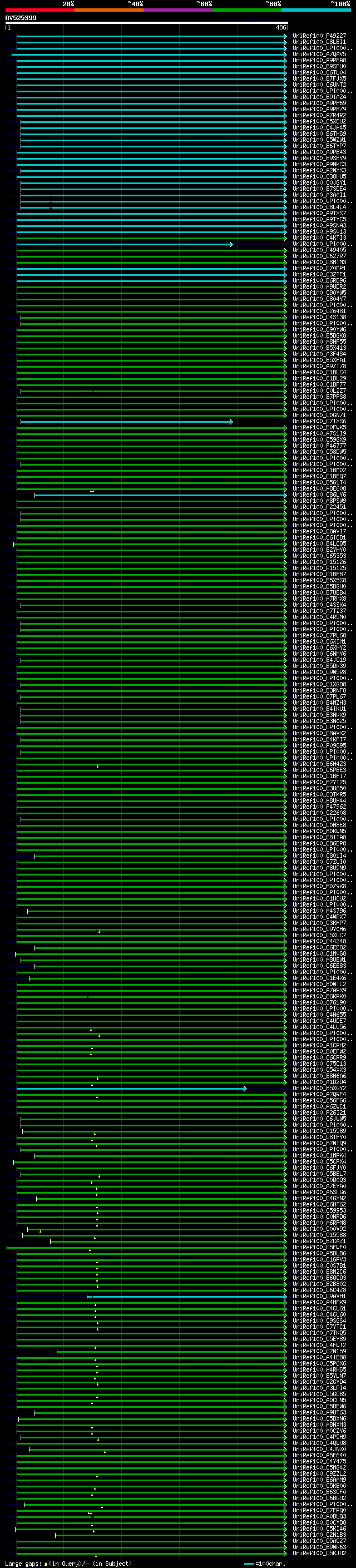
Task: Select hit label UniRef100_A1CPH2
Action: click(319, 1045)
